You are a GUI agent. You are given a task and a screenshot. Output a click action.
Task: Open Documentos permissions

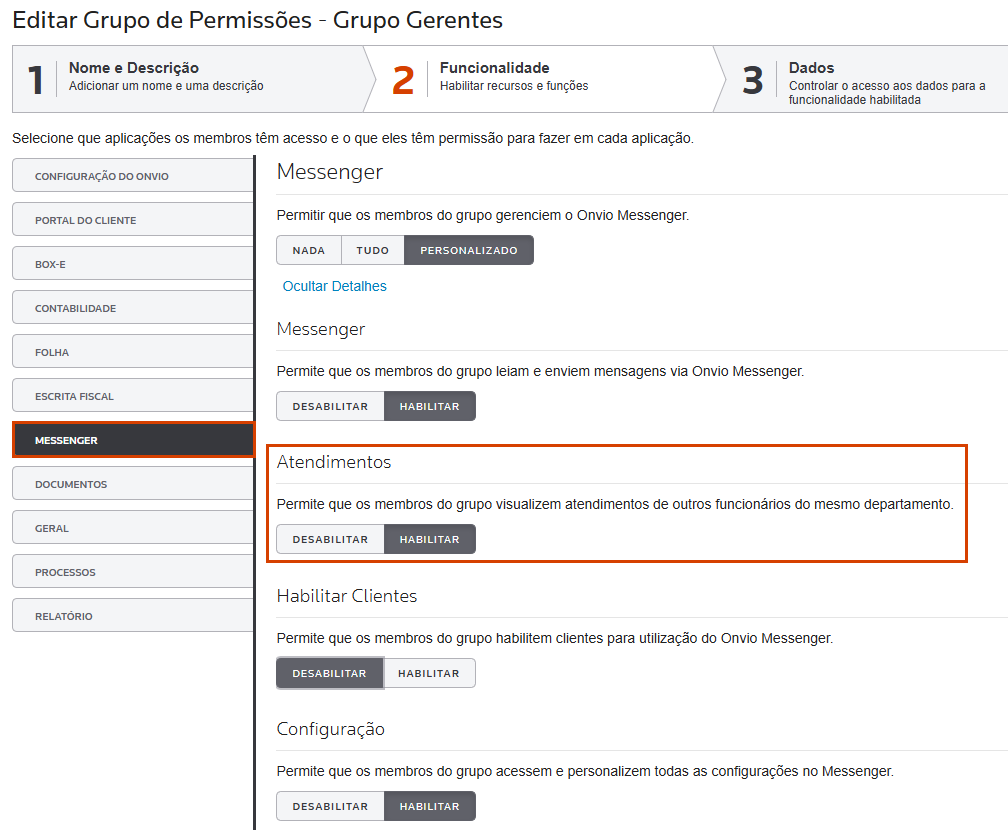point(133,484)
